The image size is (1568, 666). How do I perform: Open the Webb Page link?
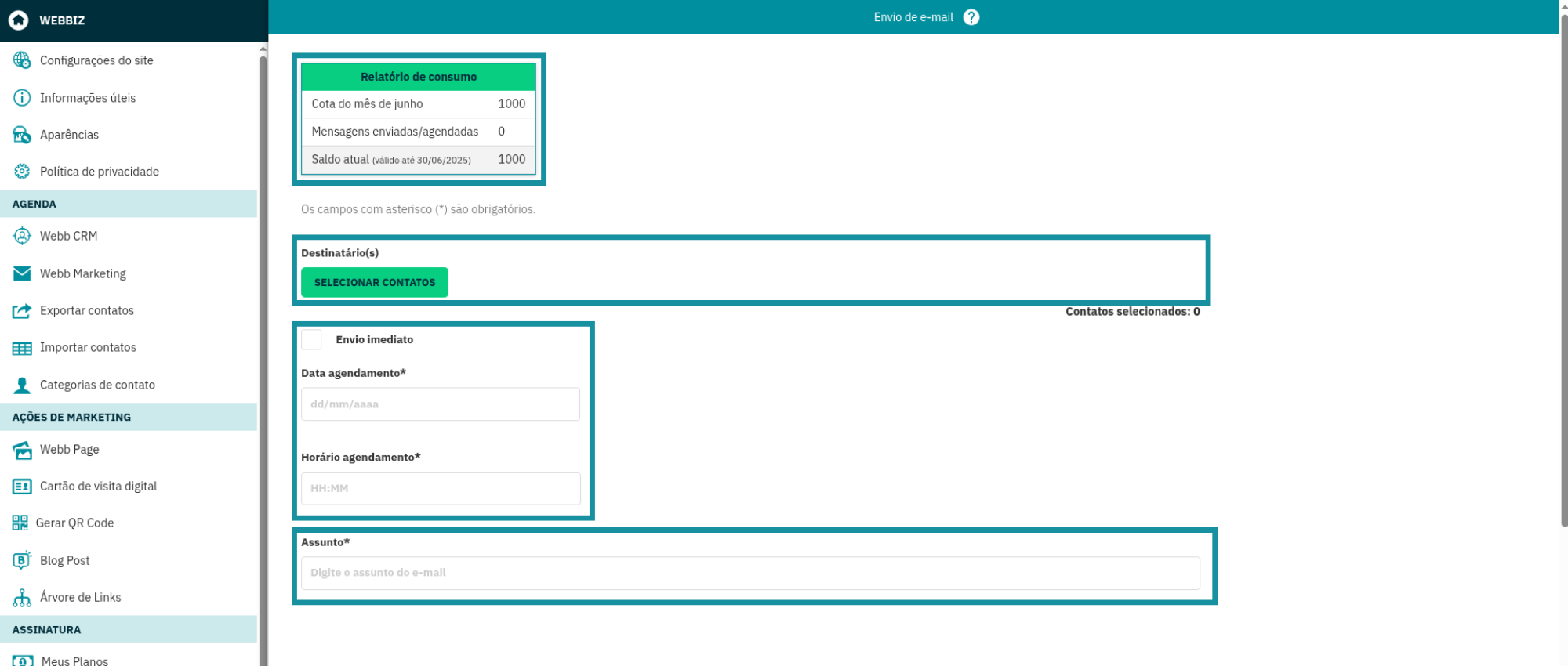(x=70, y=450)
